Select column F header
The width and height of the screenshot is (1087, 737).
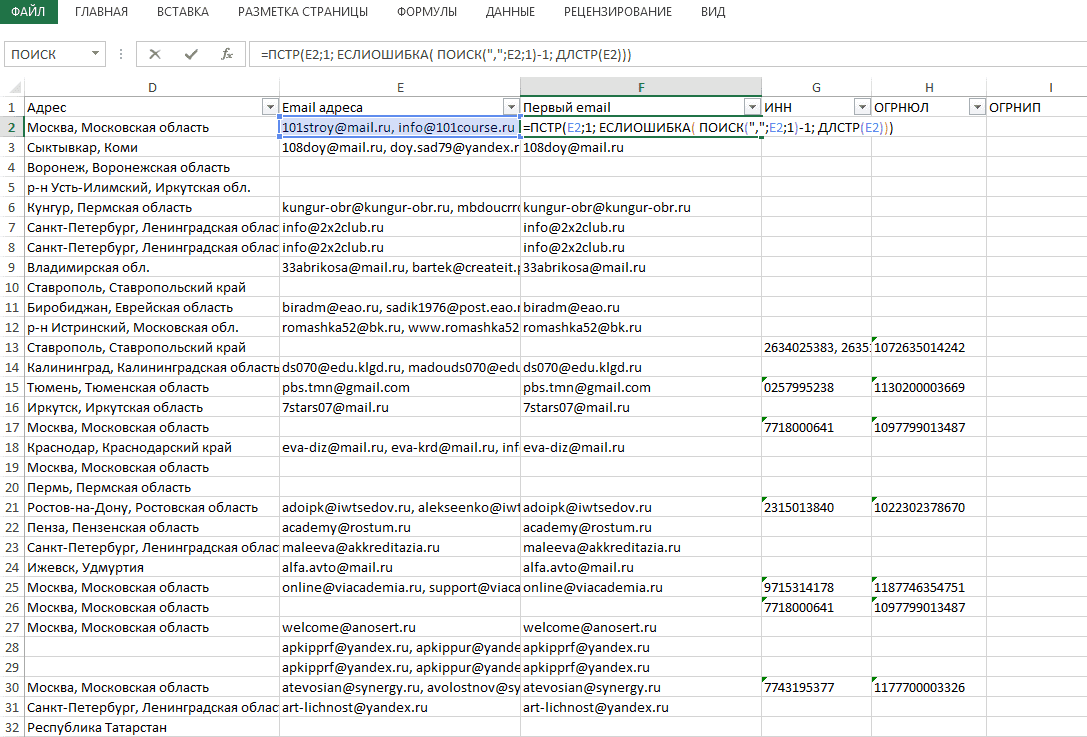pos(641,87)
